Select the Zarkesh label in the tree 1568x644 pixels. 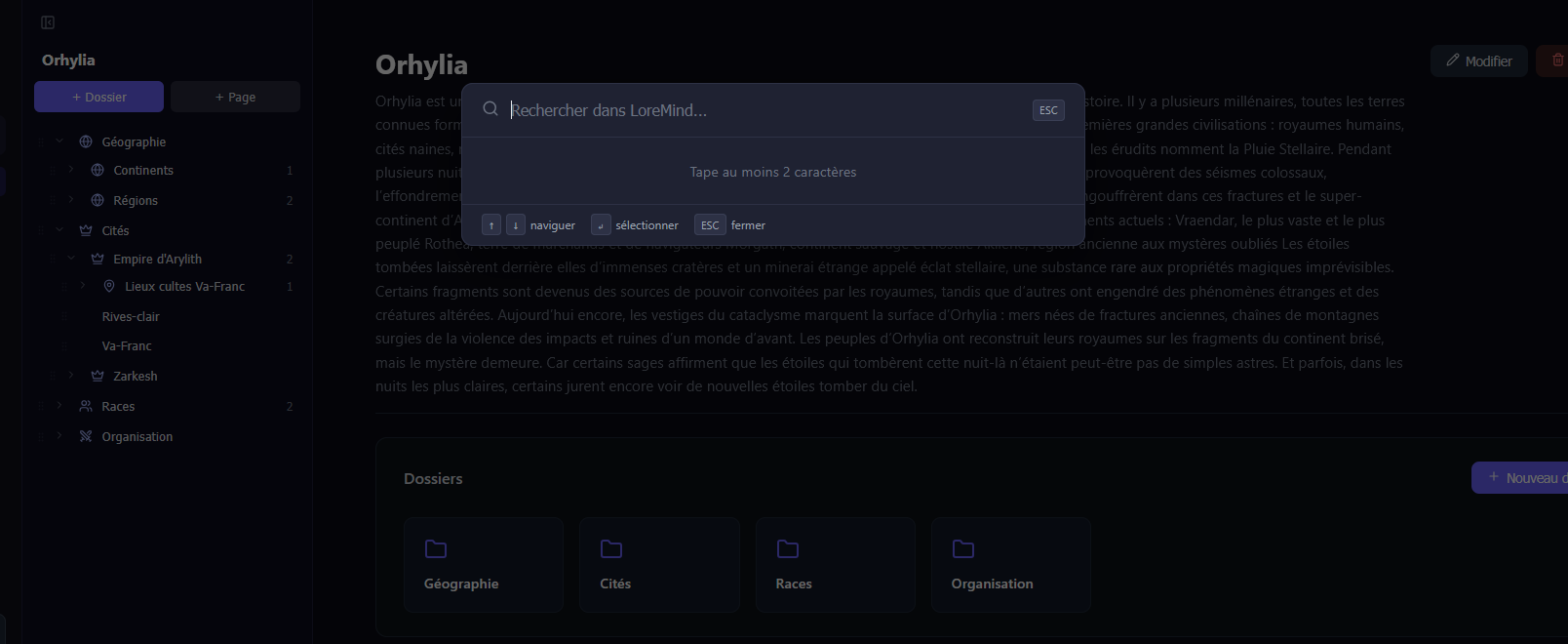(136, 376)
